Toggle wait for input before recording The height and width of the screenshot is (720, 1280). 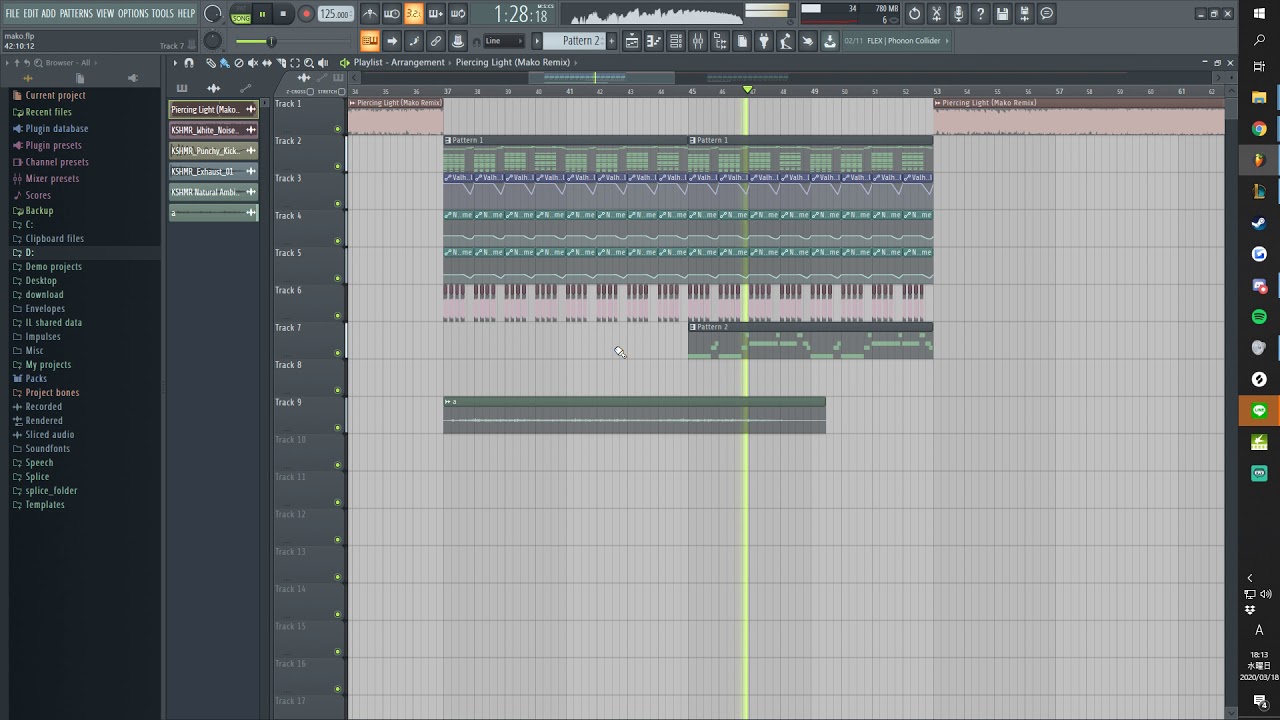tap(392, 14)
